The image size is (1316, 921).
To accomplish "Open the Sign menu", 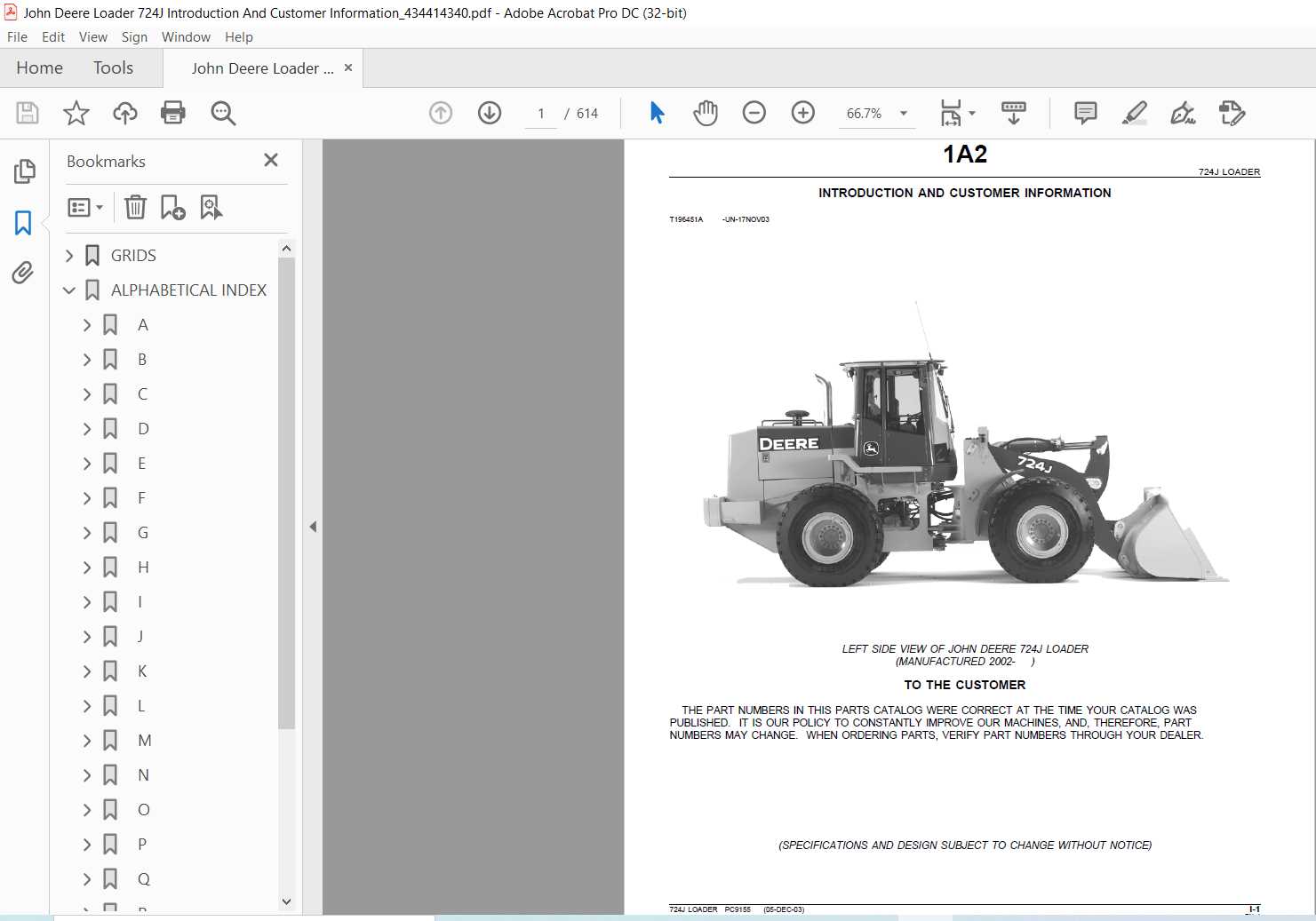I will (135, 37).
